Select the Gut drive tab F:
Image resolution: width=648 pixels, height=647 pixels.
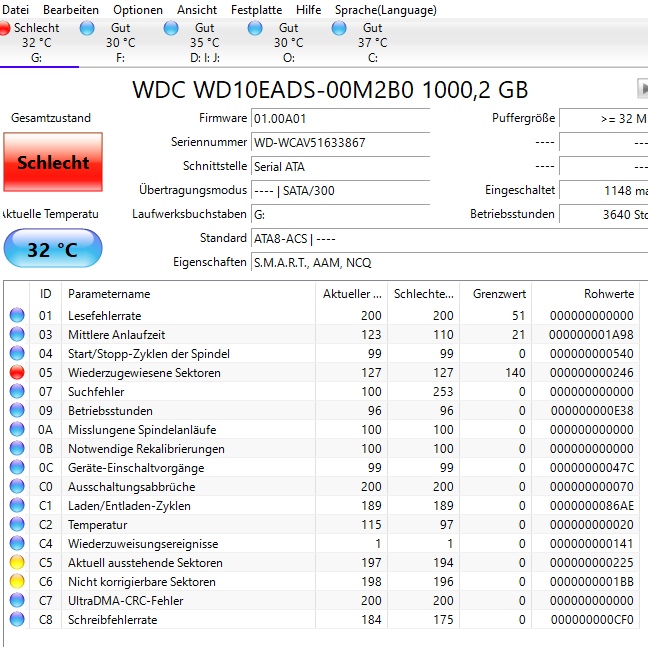click(x=120, y=43)
